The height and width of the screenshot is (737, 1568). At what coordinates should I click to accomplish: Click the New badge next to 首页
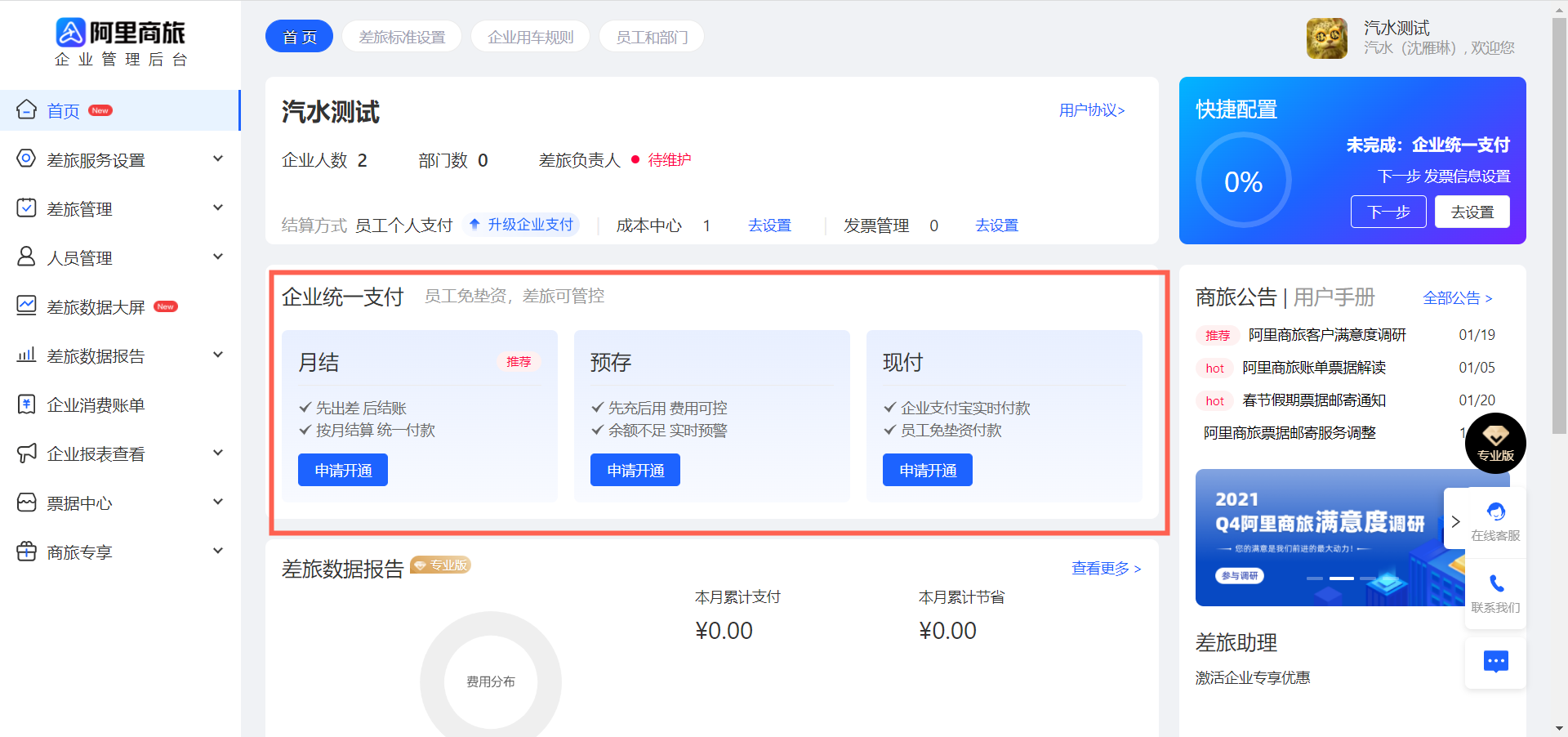(x=100, y=110)
